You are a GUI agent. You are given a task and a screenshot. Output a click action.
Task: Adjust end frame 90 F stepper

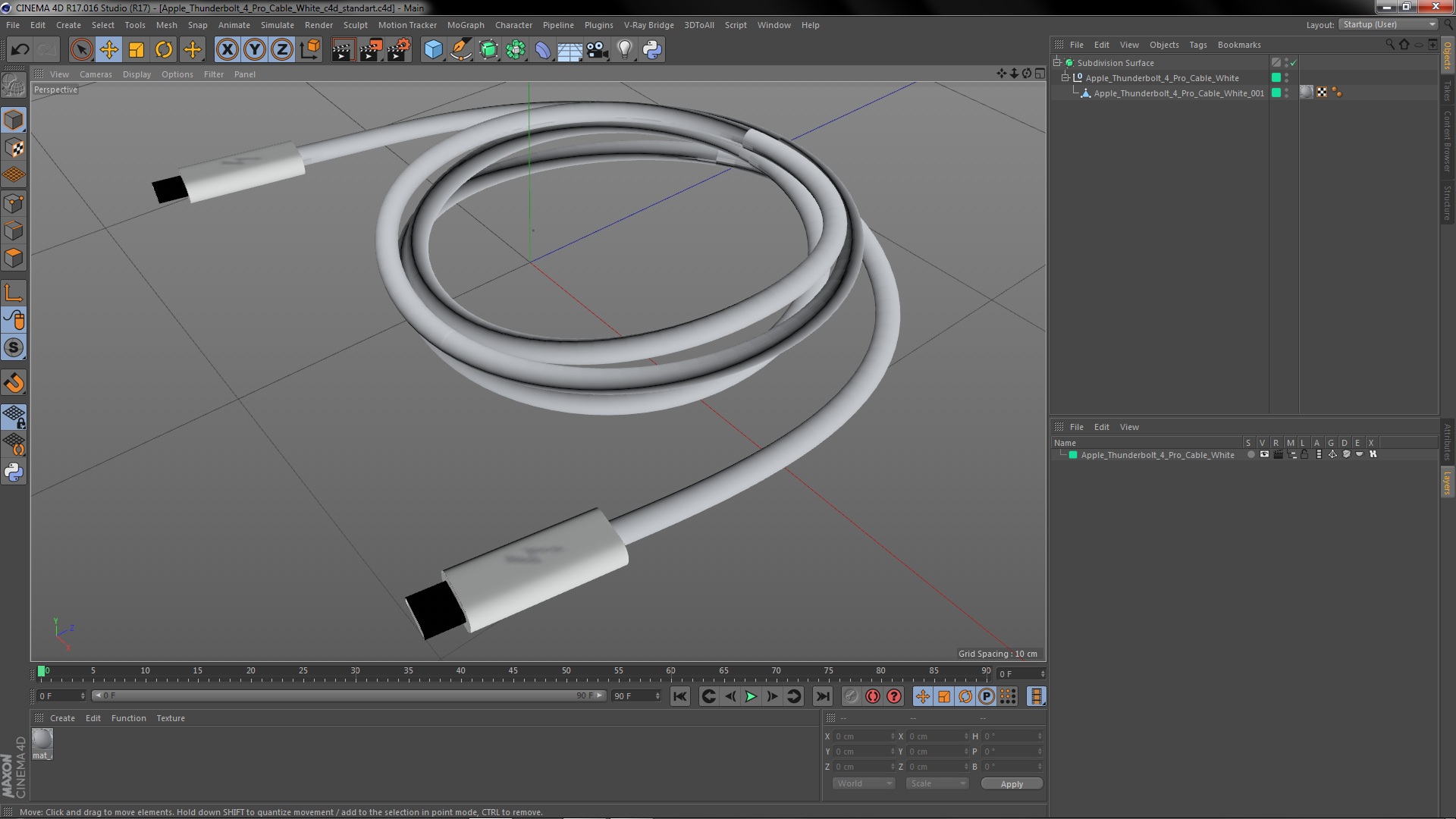(x=657, y=696)
